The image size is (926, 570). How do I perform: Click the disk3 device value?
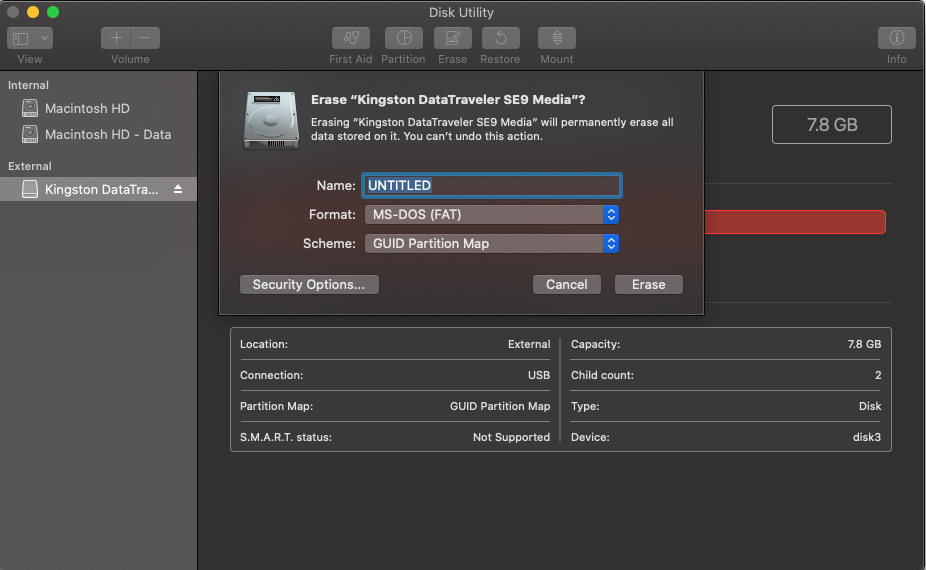point(866,437)
